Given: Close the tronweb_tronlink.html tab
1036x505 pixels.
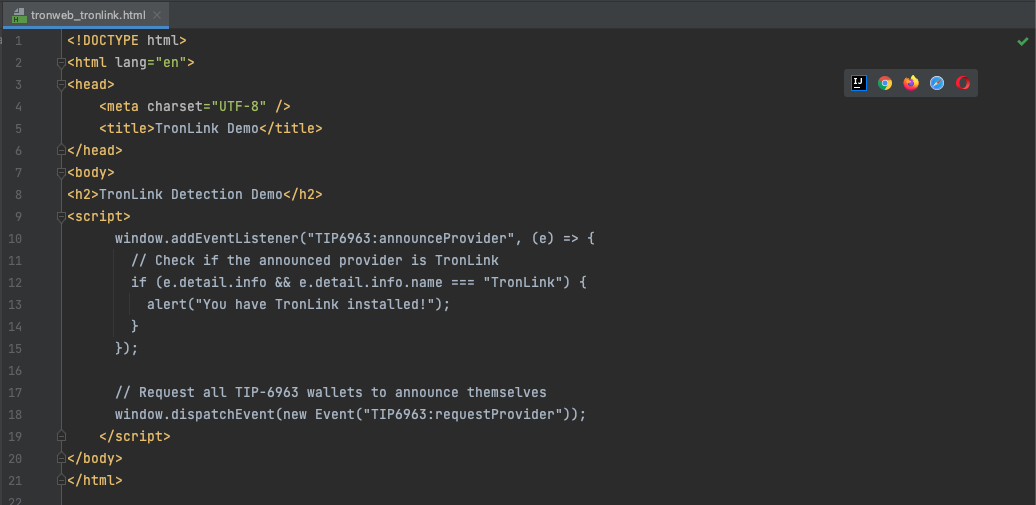Looking at the screenshot, I should (x=157, y=15).
